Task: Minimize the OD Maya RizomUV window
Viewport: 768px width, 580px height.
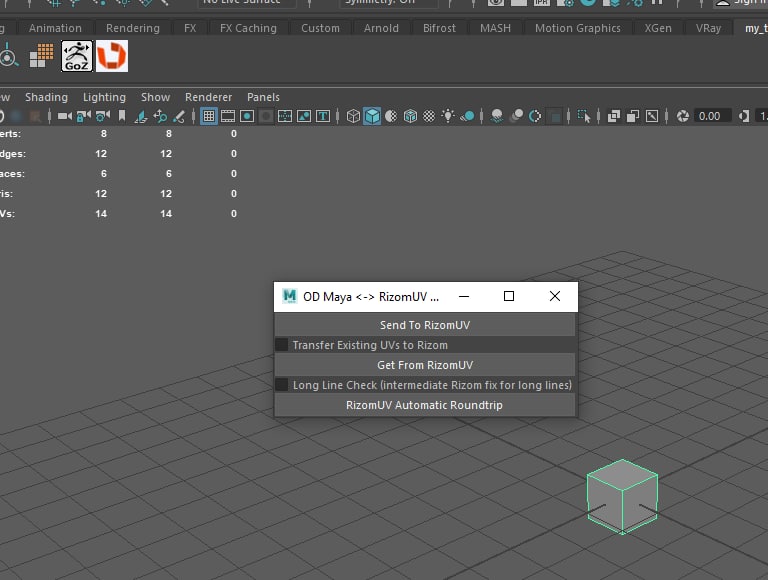Action: pyautogui.click(x=464, y=296)
